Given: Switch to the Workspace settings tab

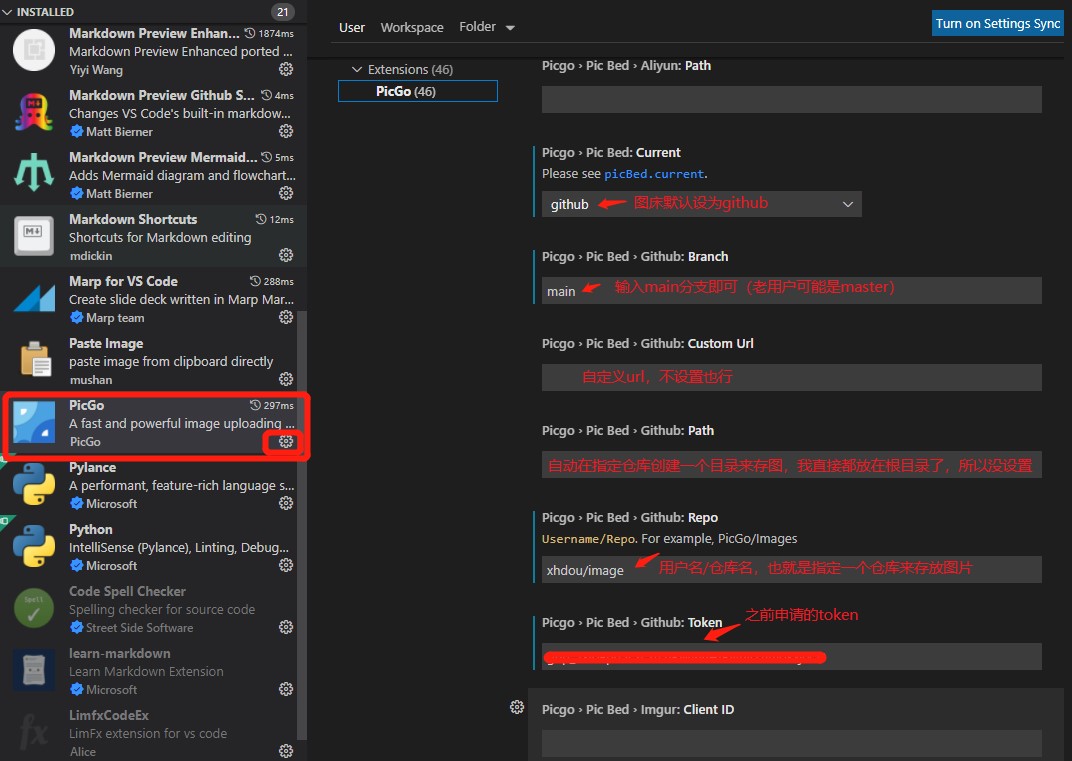Looking at the screenshot, I should tap(412, 27).
